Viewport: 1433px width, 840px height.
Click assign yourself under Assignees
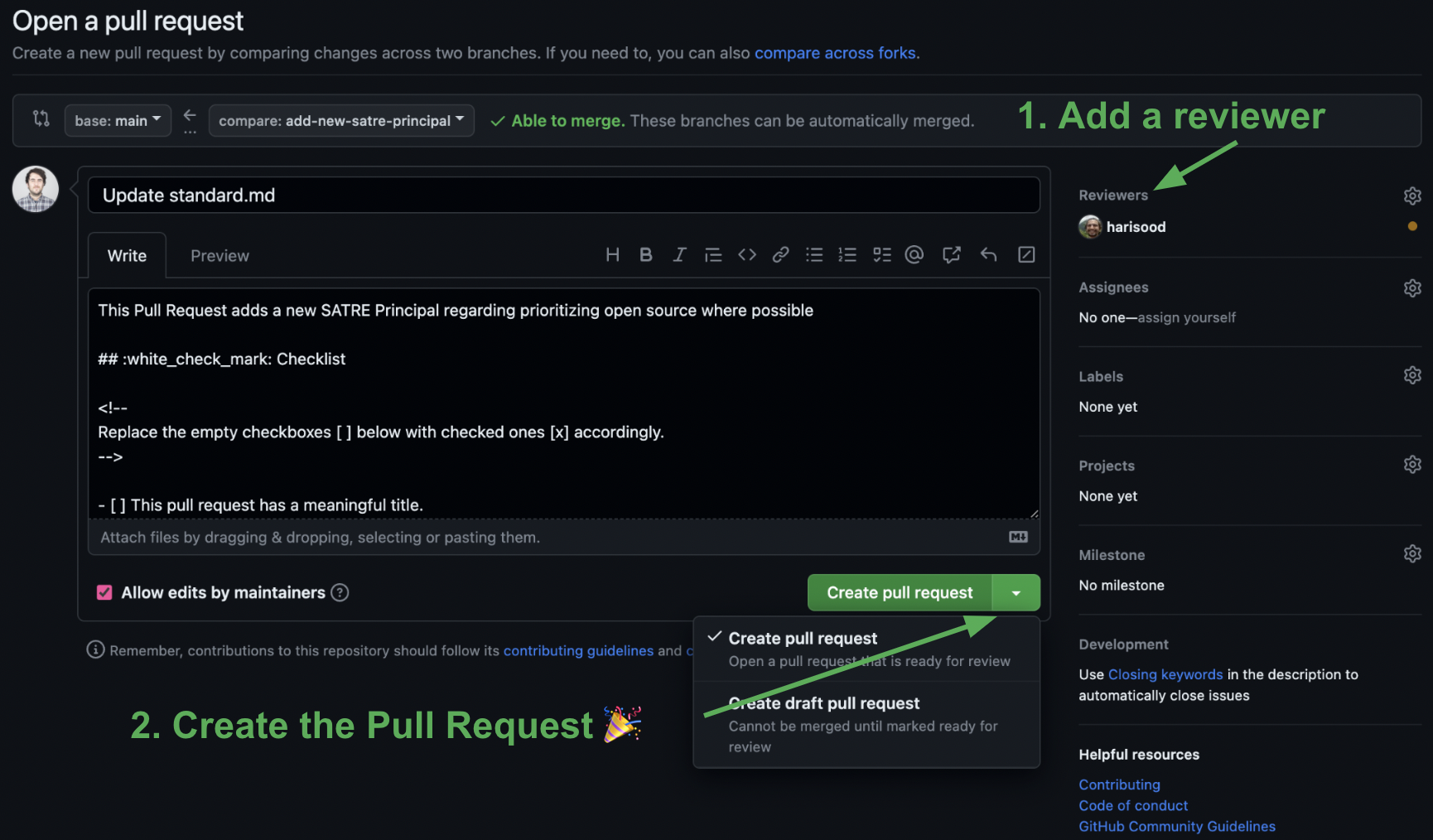[1186, 317]
